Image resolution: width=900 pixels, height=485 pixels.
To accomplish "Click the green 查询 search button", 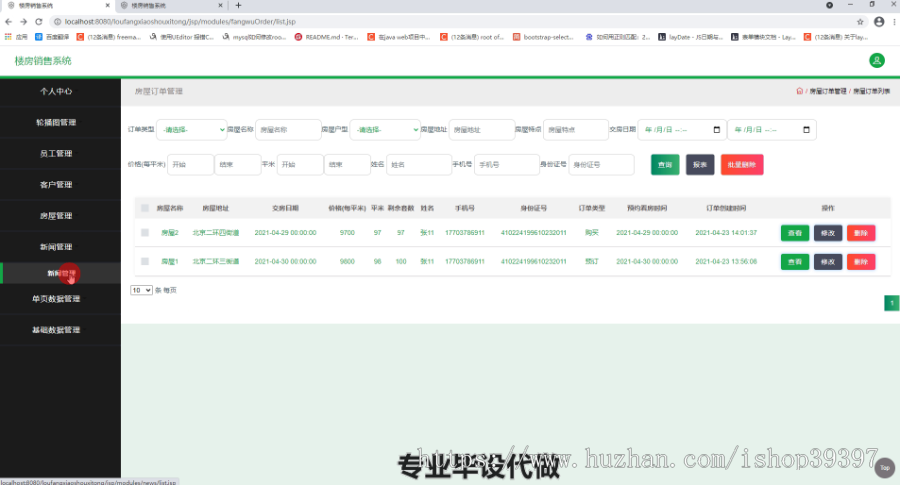I will point(665,165).
